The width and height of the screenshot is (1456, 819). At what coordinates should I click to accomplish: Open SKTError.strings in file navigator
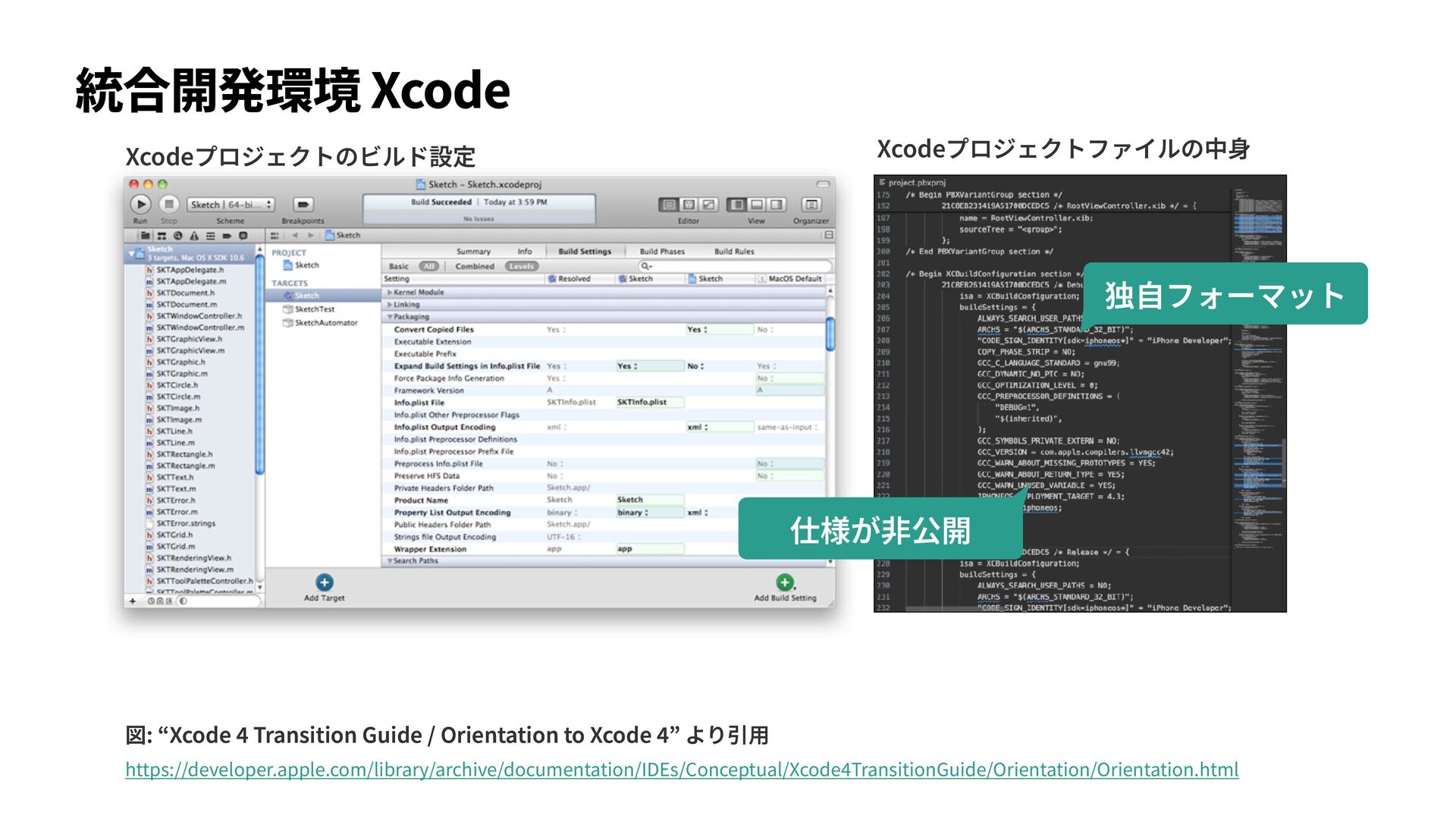pyautogui.click(x=181, y=524)
